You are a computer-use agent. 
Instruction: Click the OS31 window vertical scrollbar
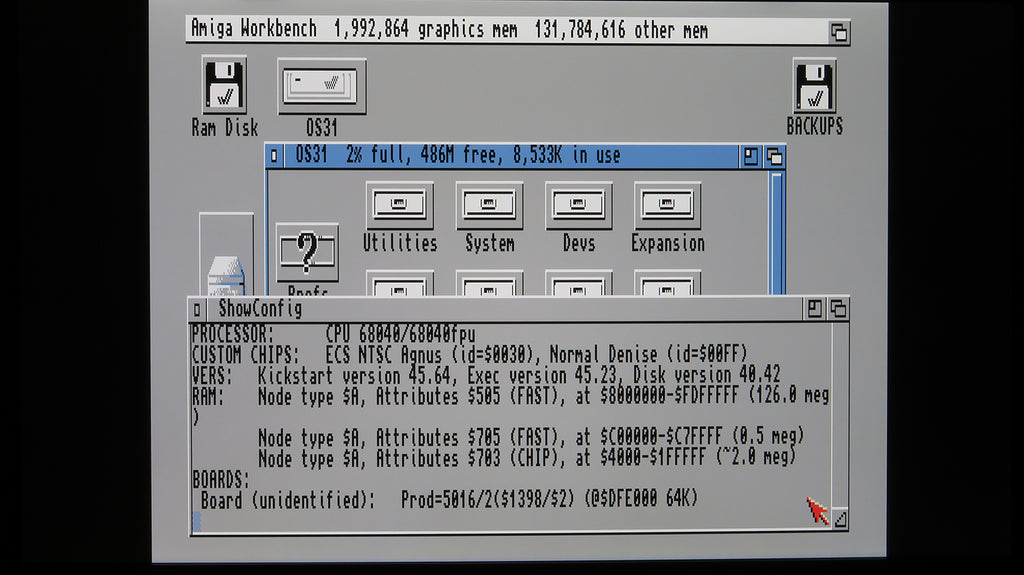click(x=777, y=230)
